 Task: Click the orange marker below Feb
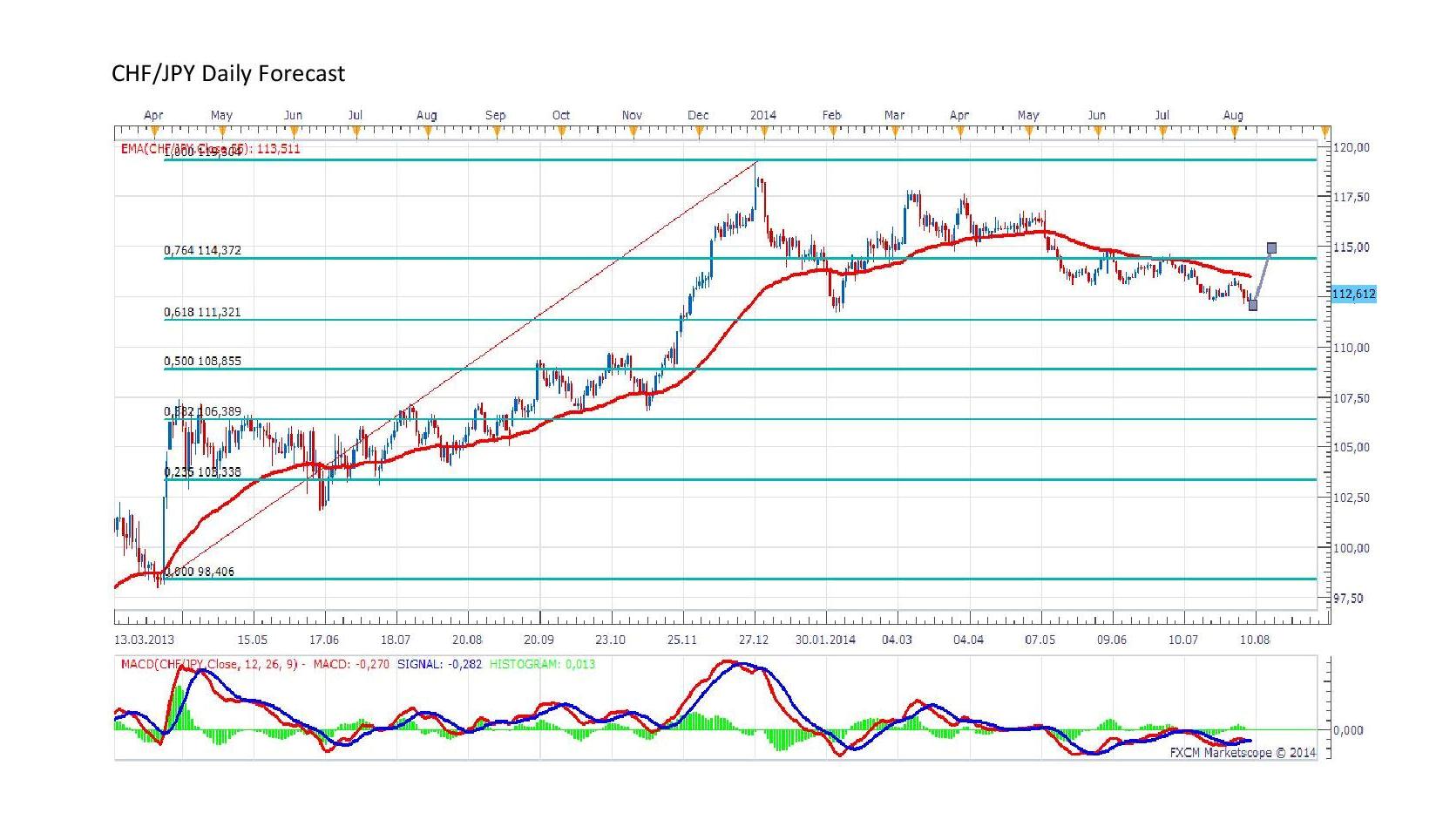(x=833, y=132)
